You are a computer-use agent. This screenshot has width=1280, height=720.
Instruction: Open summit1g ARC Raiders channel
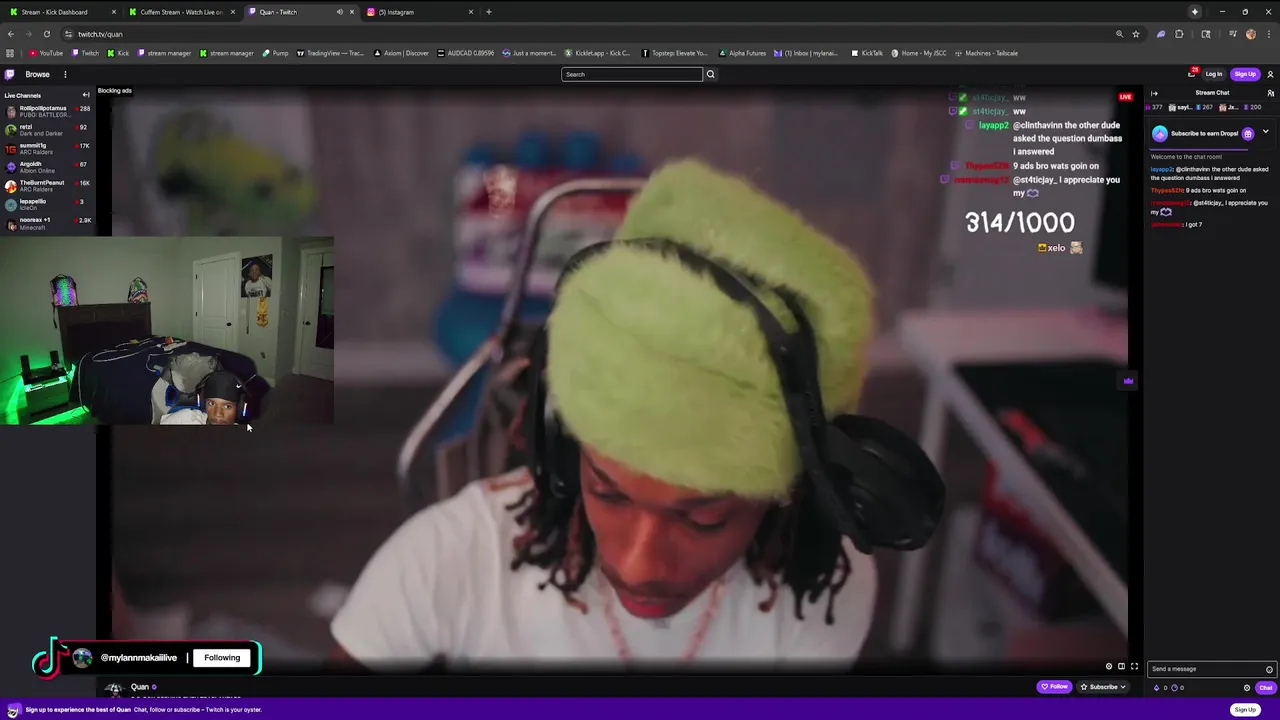click(47, 148)
